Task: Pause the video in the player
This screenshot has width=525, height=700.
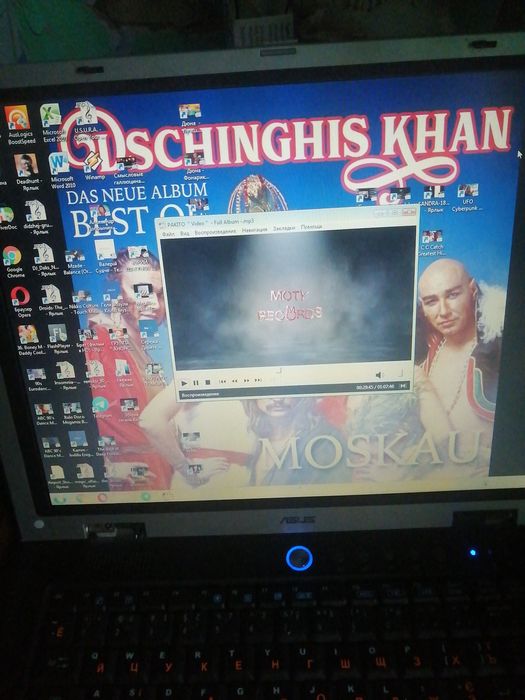Action: coord(196,383)
